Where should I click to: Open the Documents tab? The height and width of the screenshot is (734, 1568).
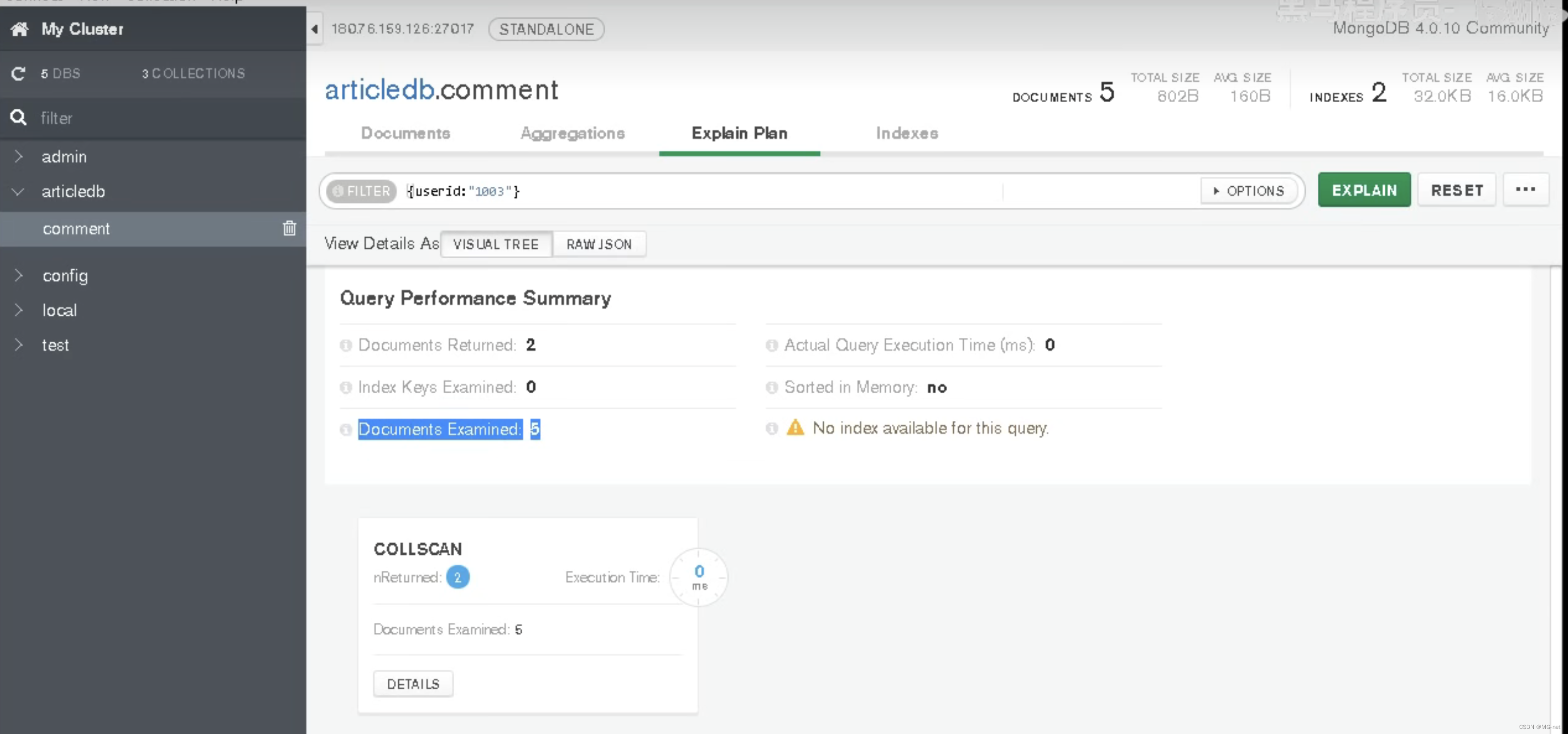pyautogui.click(x=405, y=133)
